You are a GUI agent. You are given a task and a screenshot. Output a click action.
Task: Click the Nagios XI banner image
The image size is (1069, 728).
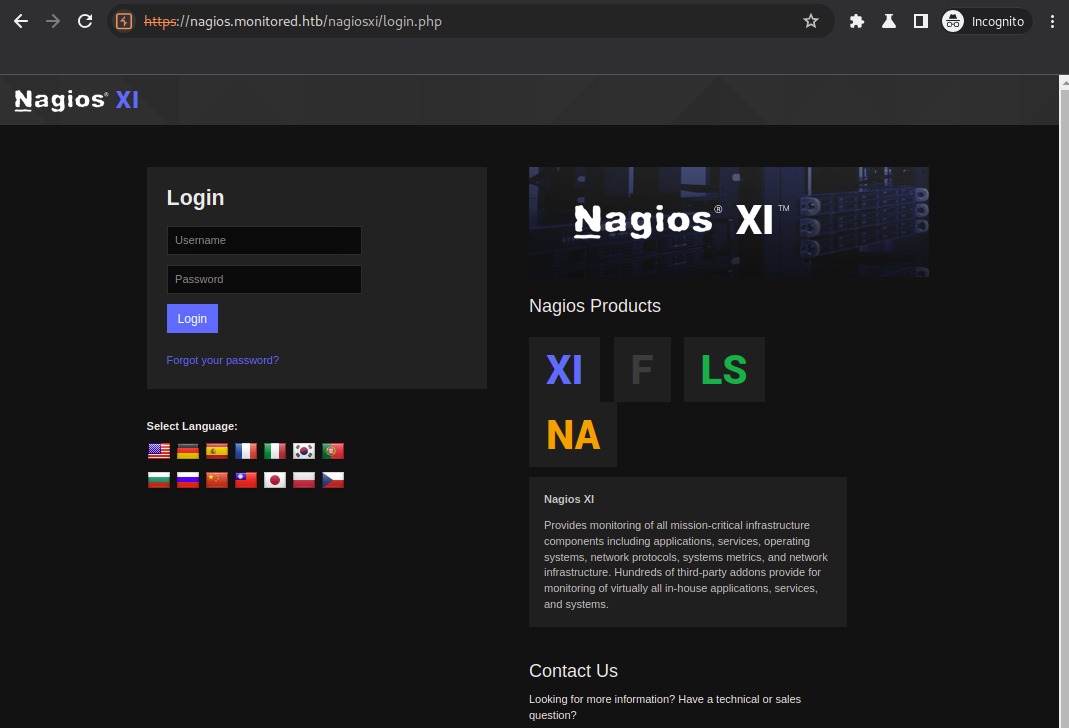pyautogui.click(x=728, y=222)
